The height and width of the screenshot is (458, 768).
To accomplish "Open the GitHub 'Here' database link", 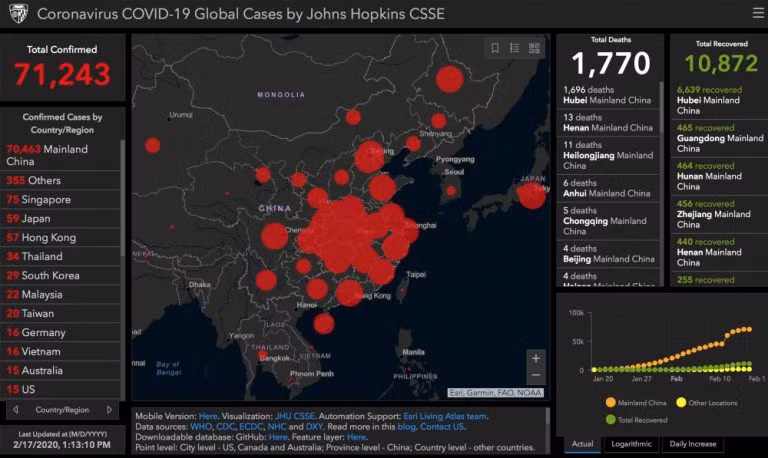I will coord(278,437).
